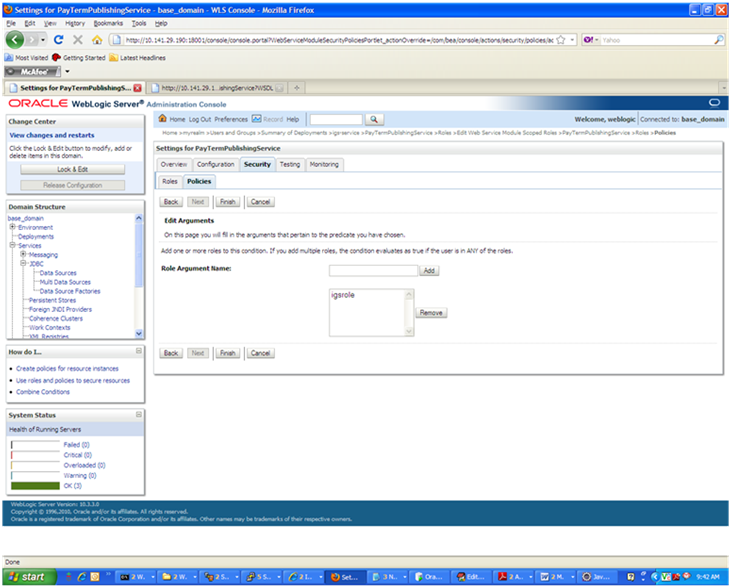Click the Lock & Edit button
This screenshot has width=730, height=587.
[73, 169]
